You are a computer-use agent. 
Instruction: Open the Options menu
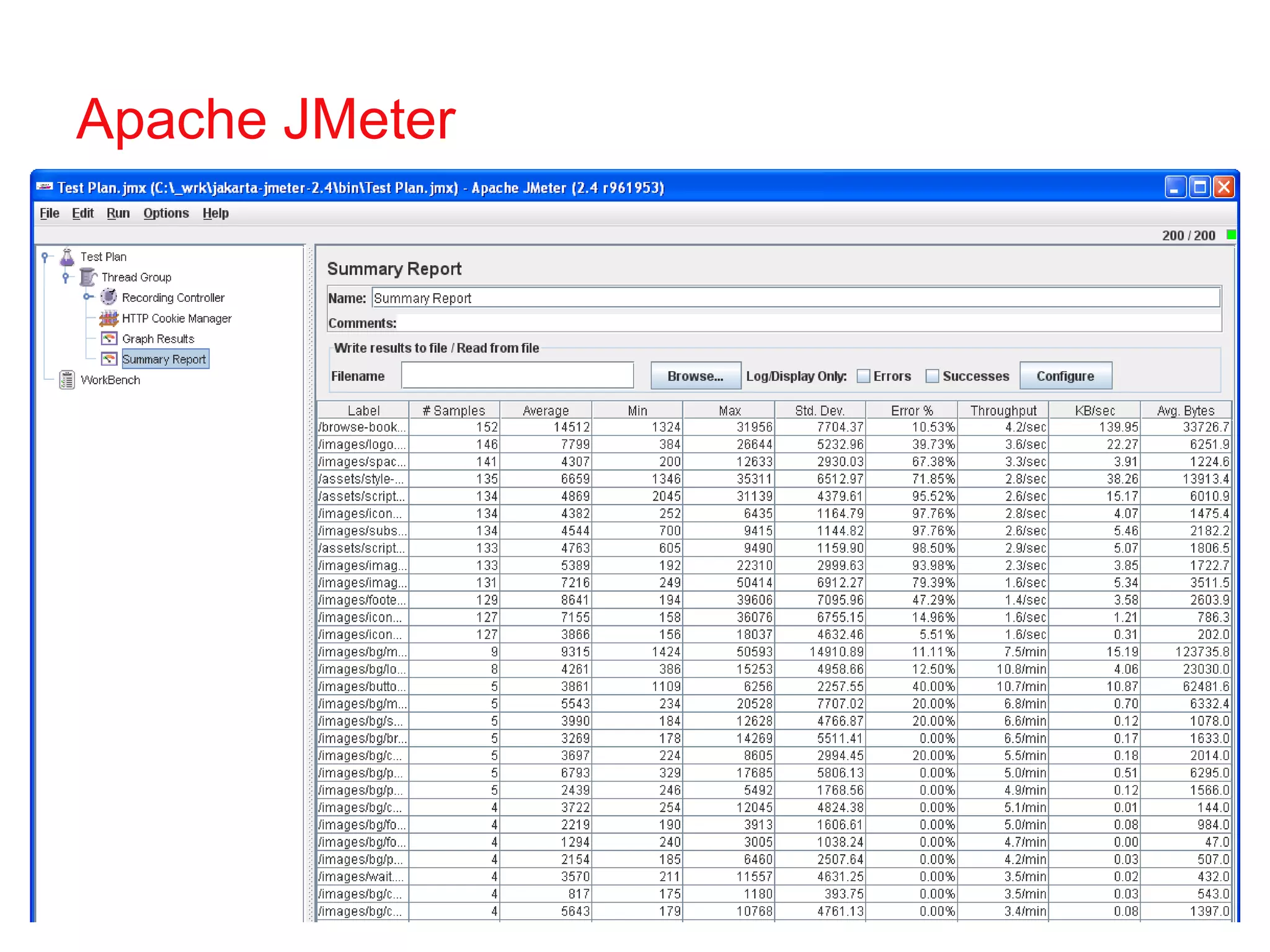pos(166,213)
